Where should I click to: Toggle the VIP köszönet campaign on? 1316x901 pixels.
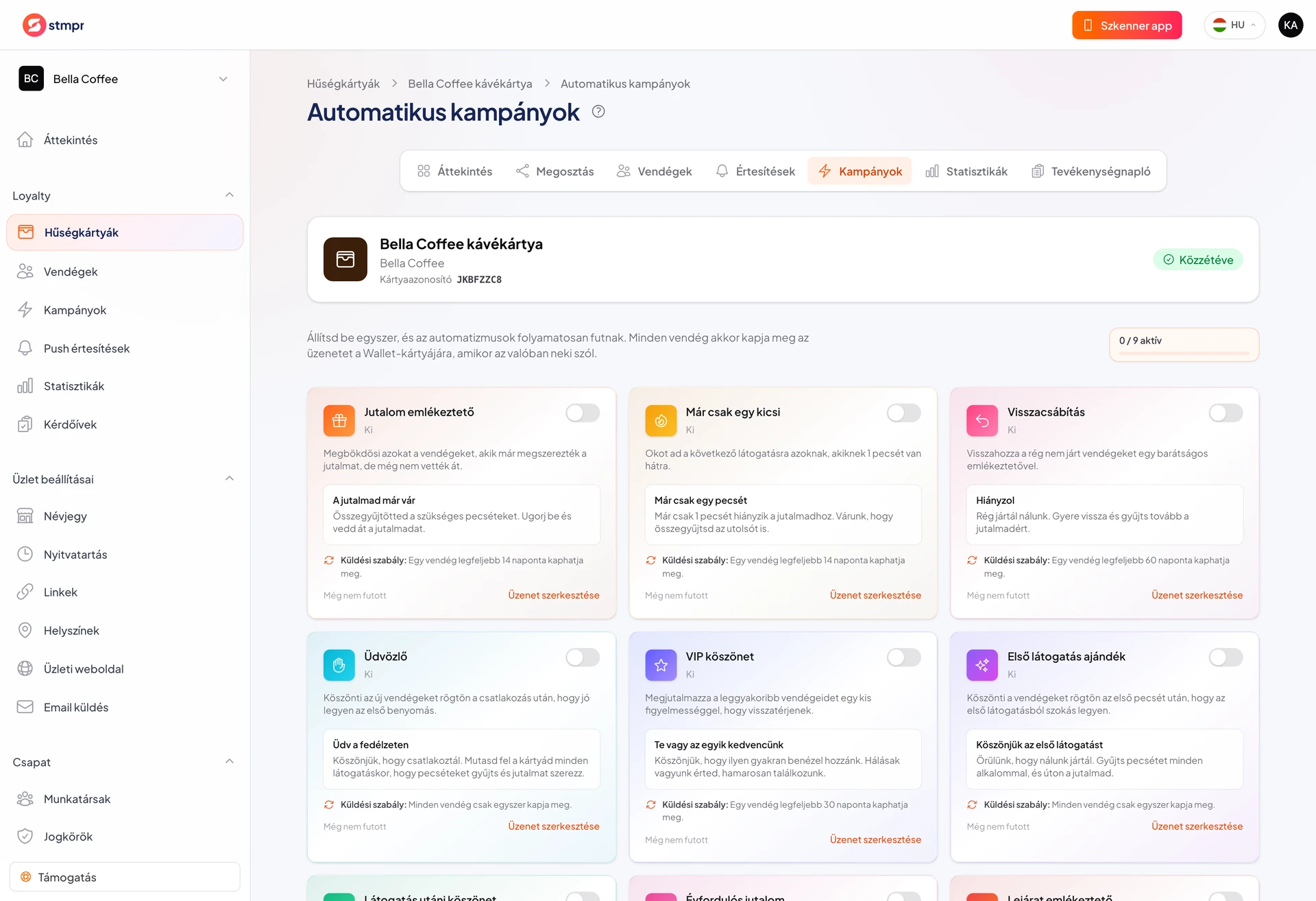(904, 657)
